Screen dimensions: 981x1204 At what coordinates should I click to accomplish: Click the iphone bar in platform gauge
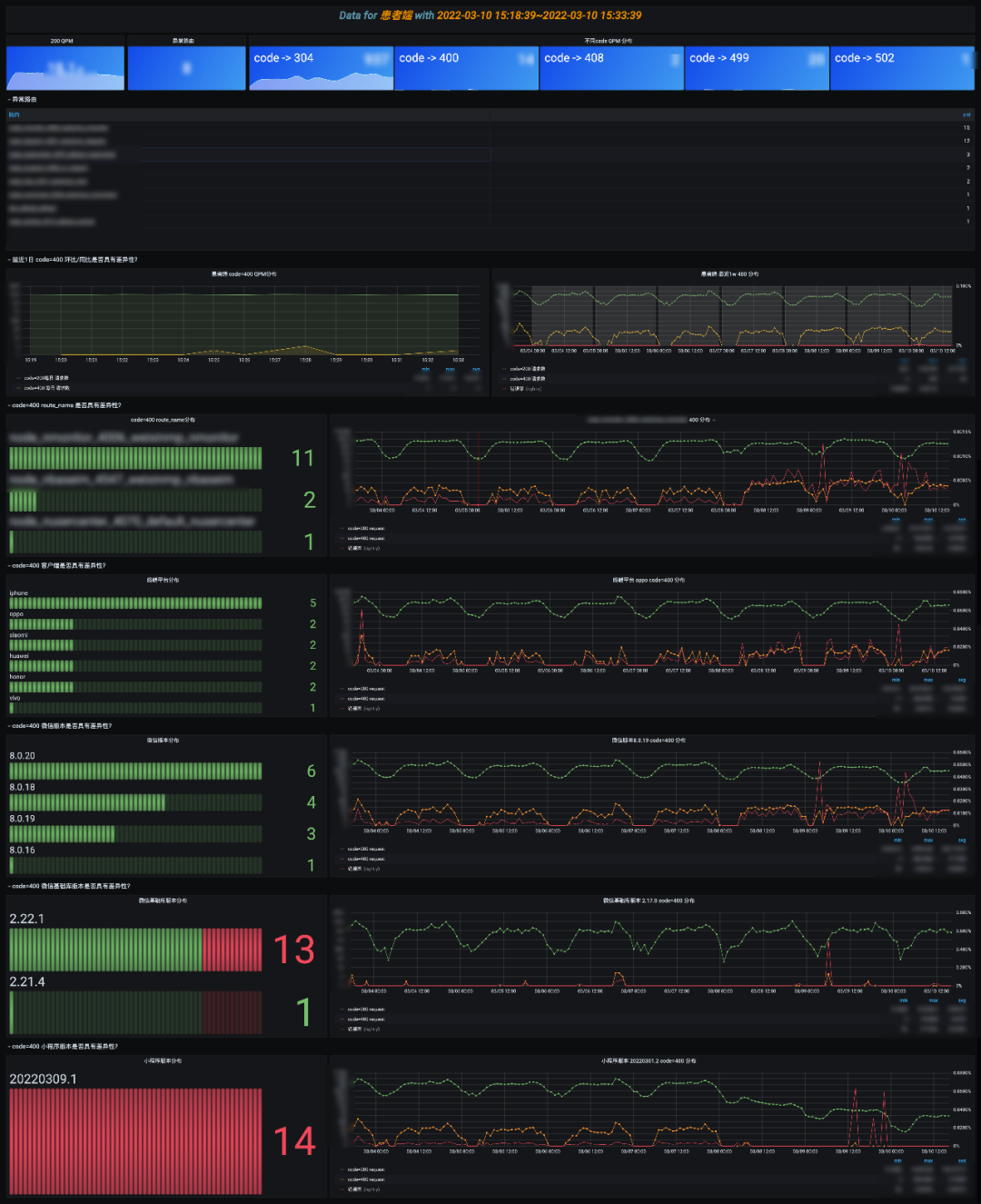click(135, 603)
